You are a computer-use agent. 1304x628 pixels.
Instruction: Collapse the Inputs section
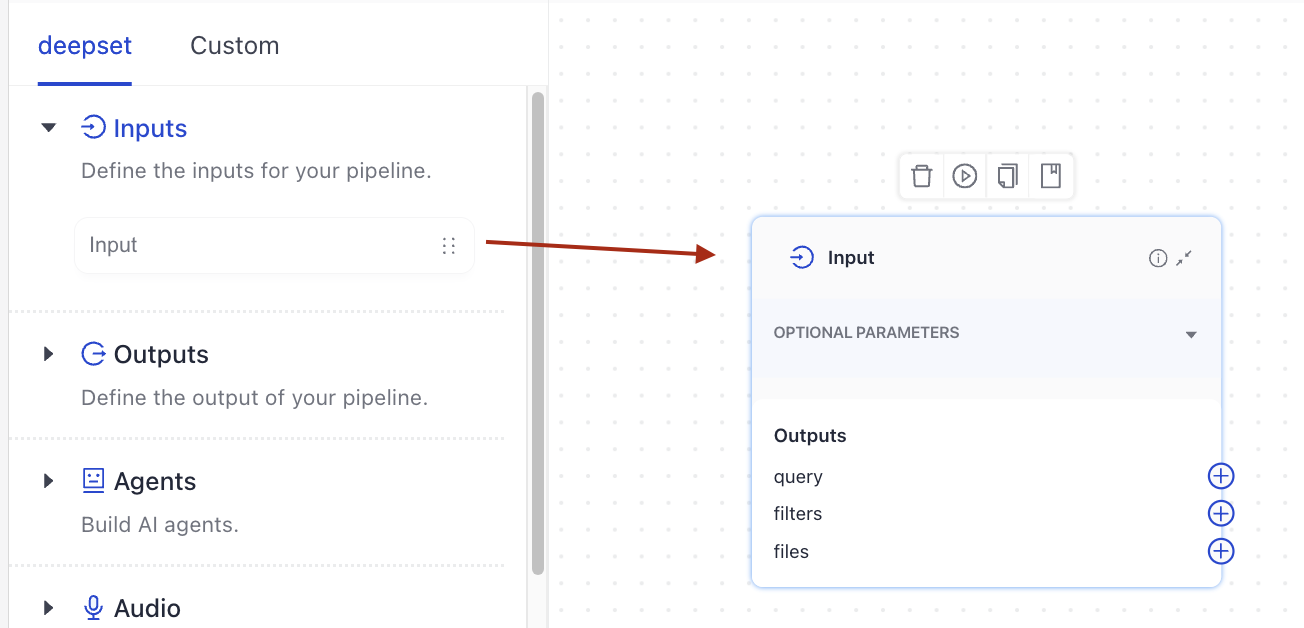(x=48, y=127)
